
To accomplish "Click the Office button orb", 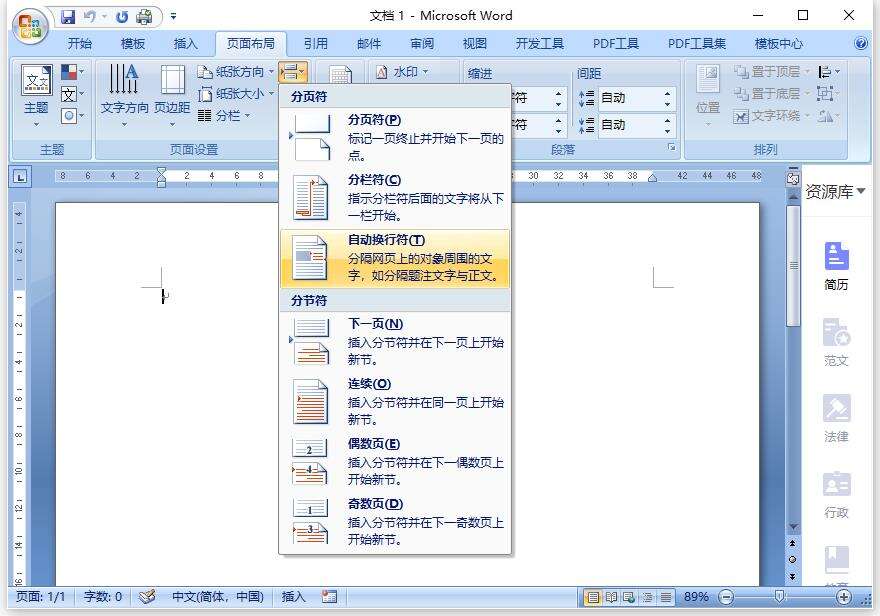I will pos(30,26).
